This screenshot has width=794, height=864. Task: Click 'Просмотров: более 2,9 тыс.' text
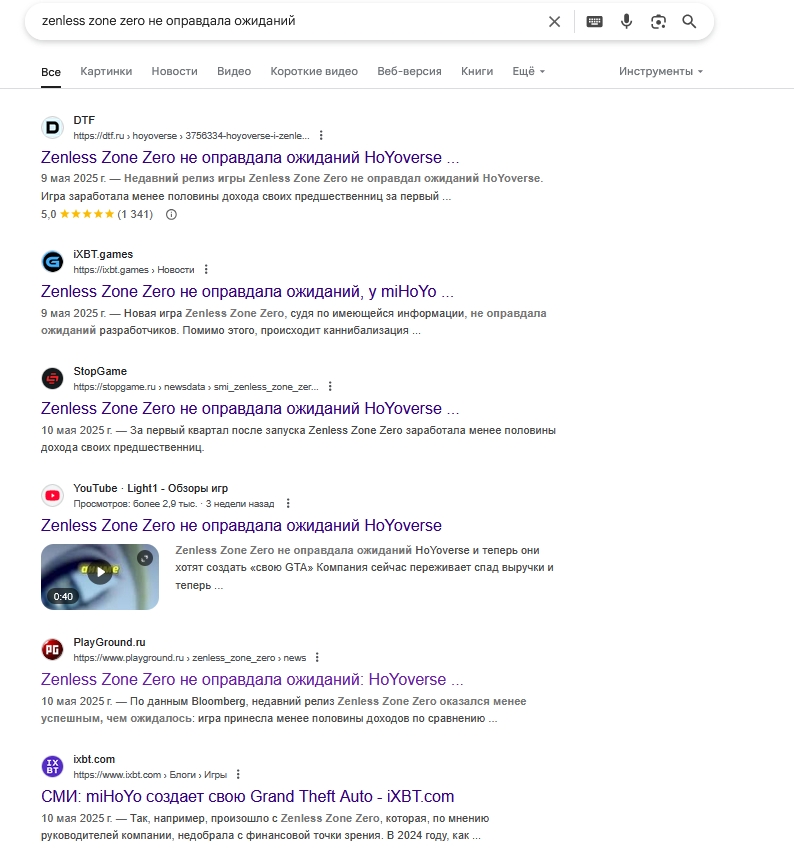(x=135, y=504)
